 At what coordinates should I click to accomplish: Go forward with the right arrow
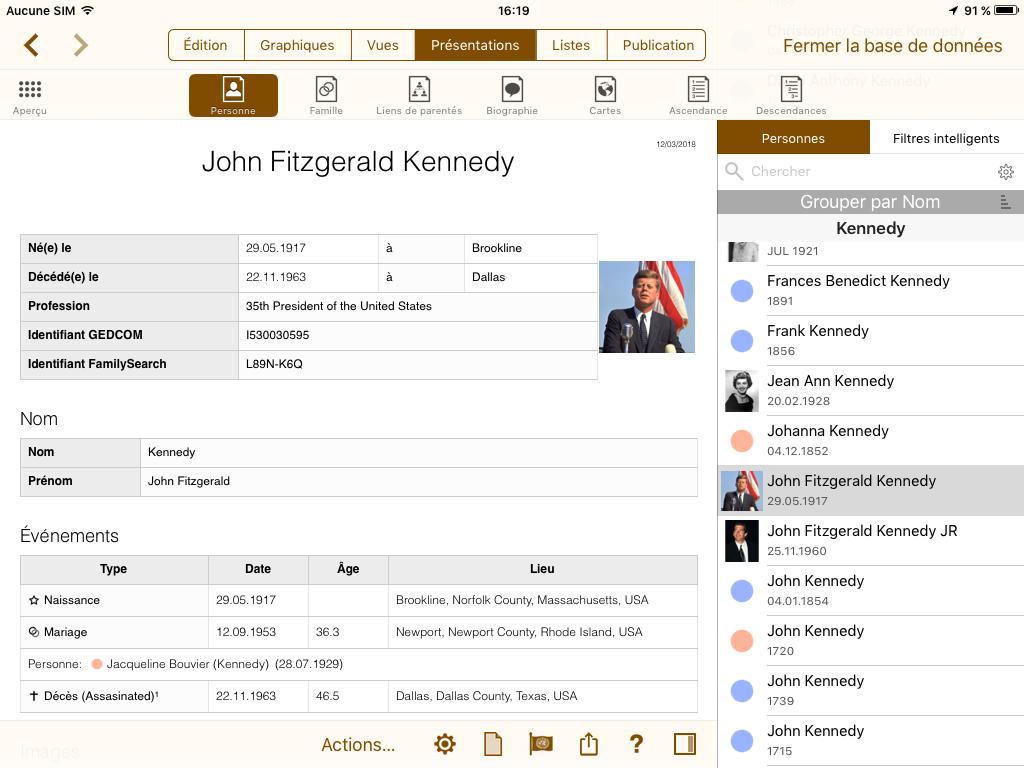pos(80,45)
